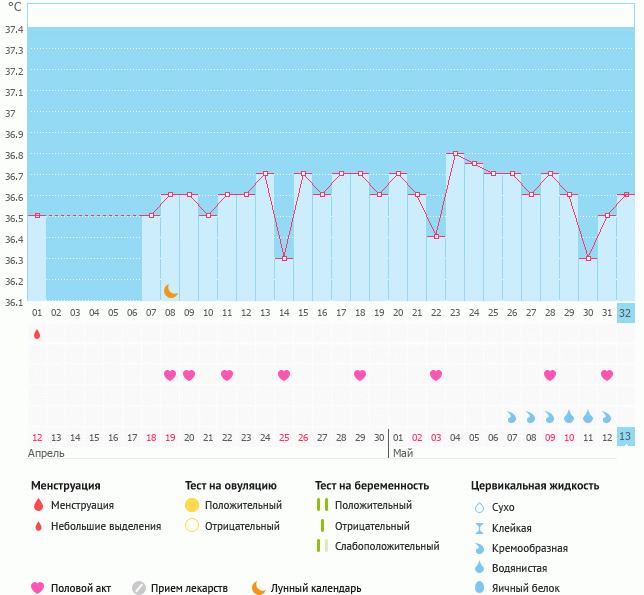Click the red menstruation drop on day 01

37,334
